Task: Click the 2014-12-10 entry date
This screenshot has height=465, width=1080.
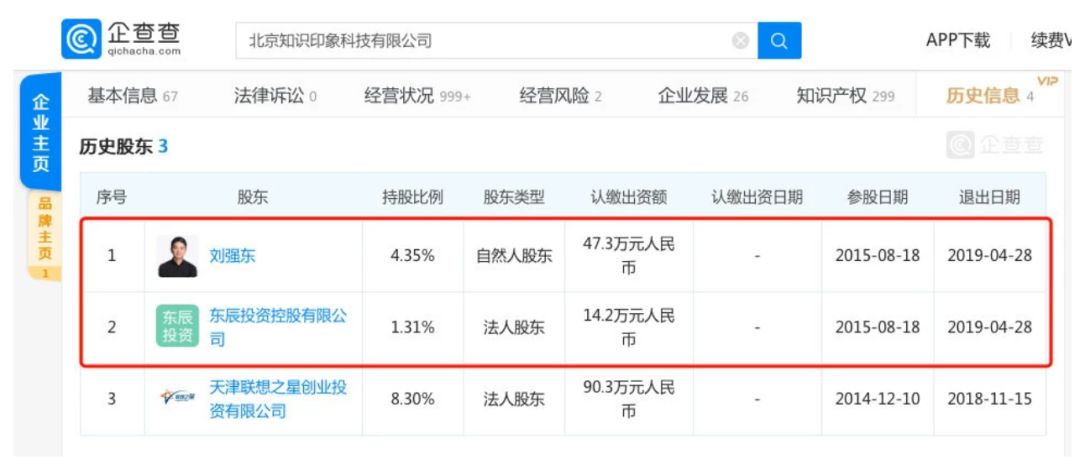Action: click(878, 399)
